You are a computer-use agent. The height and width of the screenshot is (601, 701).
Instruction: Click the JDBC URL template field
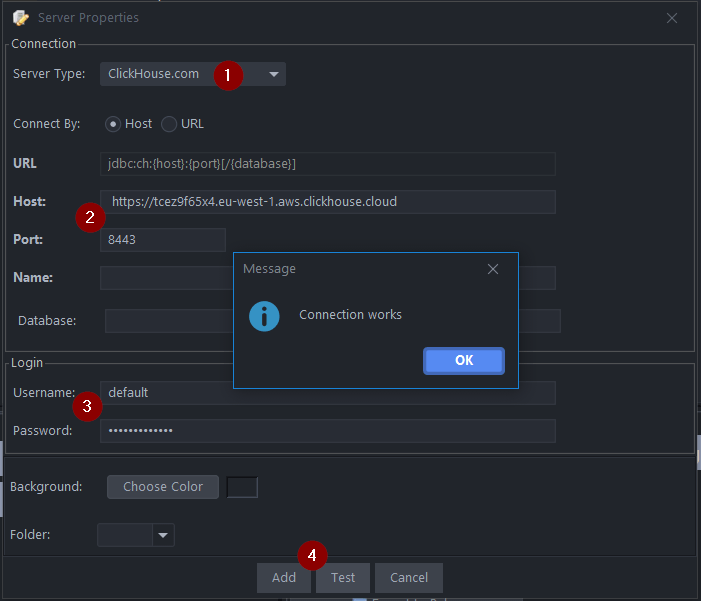327,164
